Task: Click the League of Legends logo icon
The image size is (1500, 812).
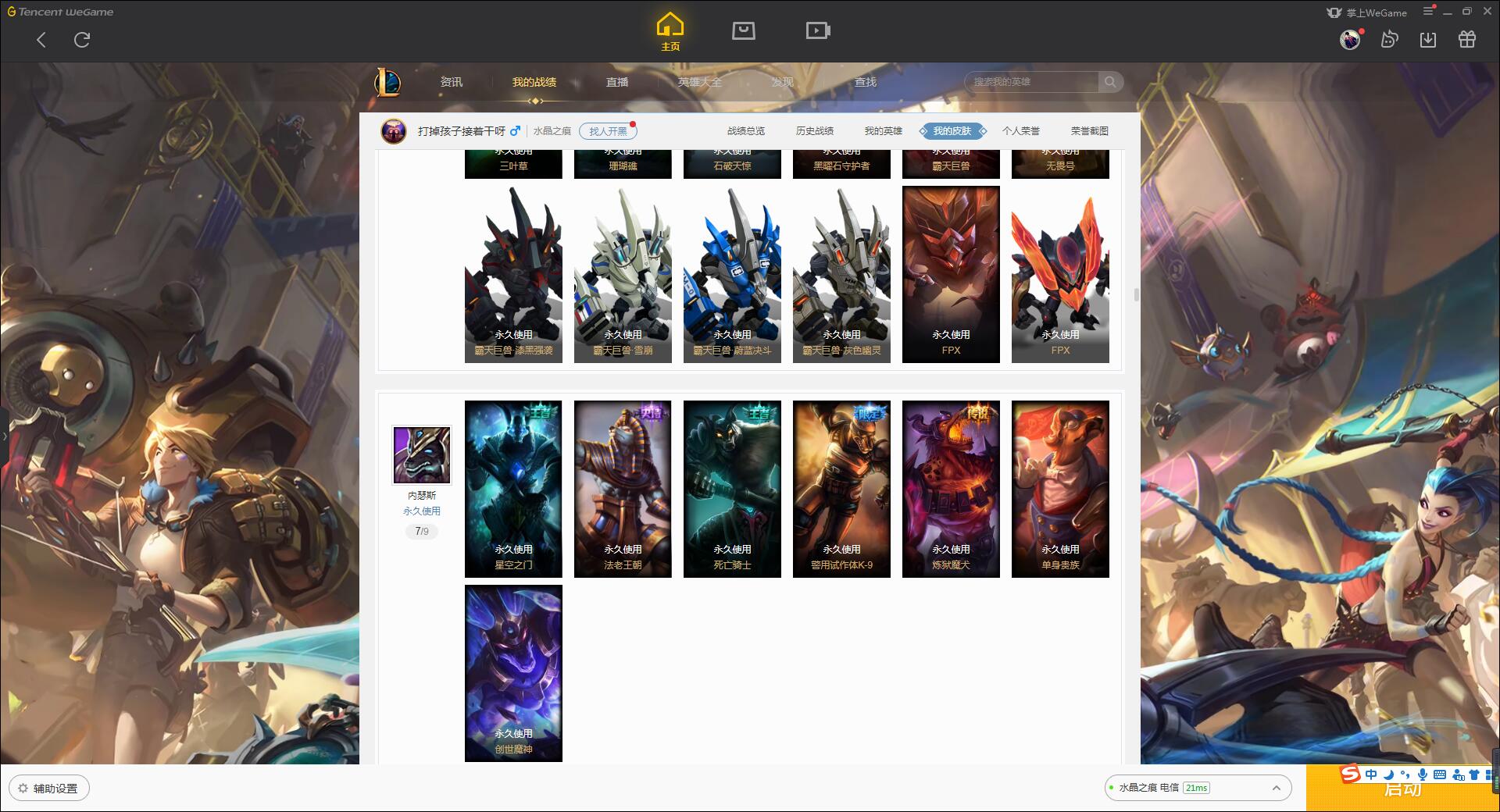Action: point(388,82)
